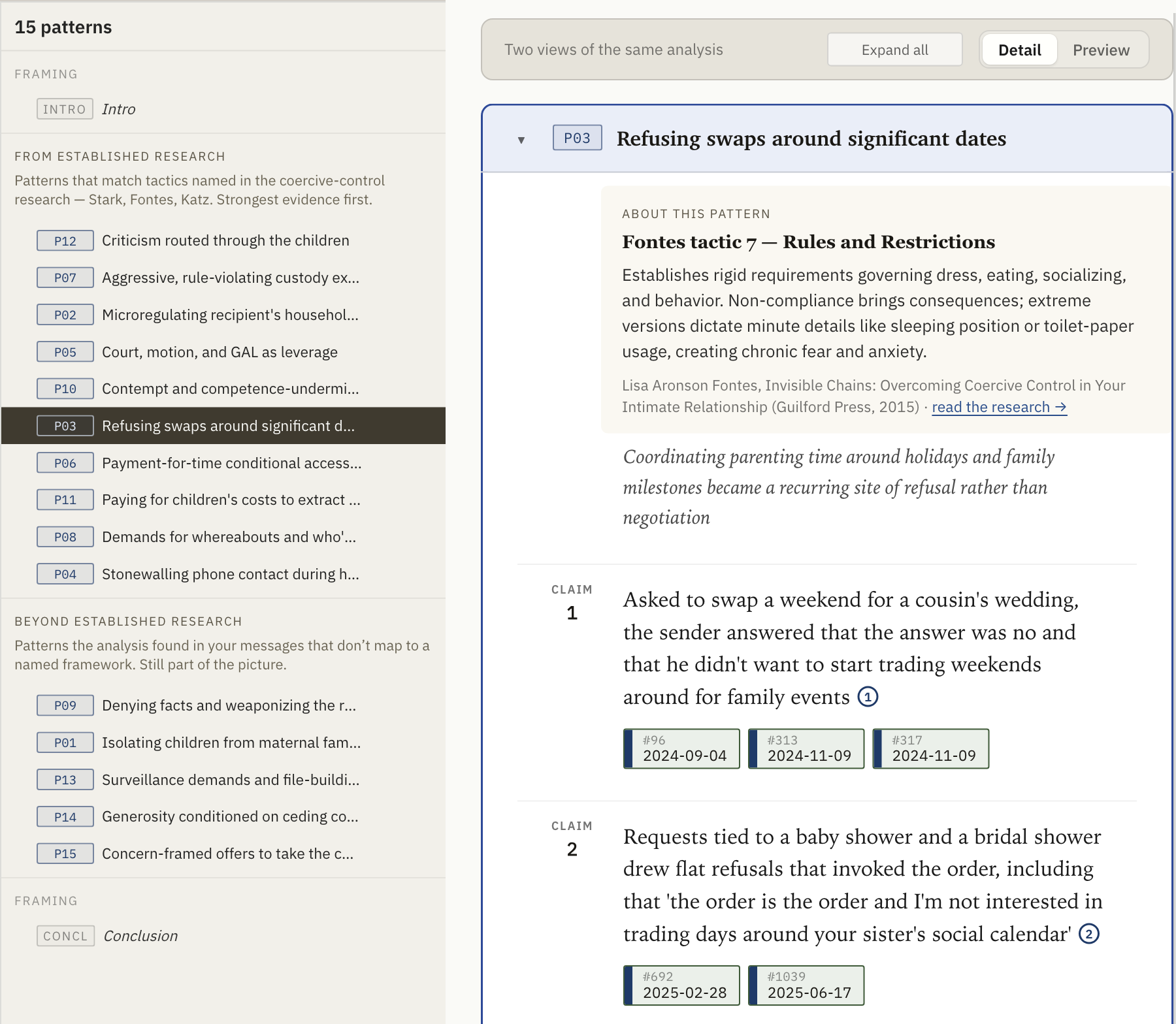This screenshot has width=1176, height=1024.
Task: Click the pattern title Refusing swaps around significant dates
Action: click(x=811, y=138)
